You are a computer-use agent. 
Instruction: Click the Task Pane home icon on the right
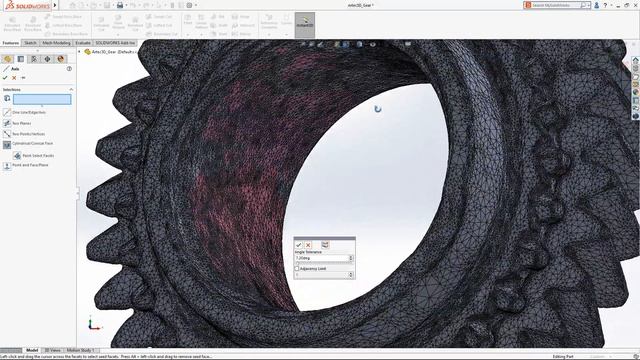[x=636, y=60]
